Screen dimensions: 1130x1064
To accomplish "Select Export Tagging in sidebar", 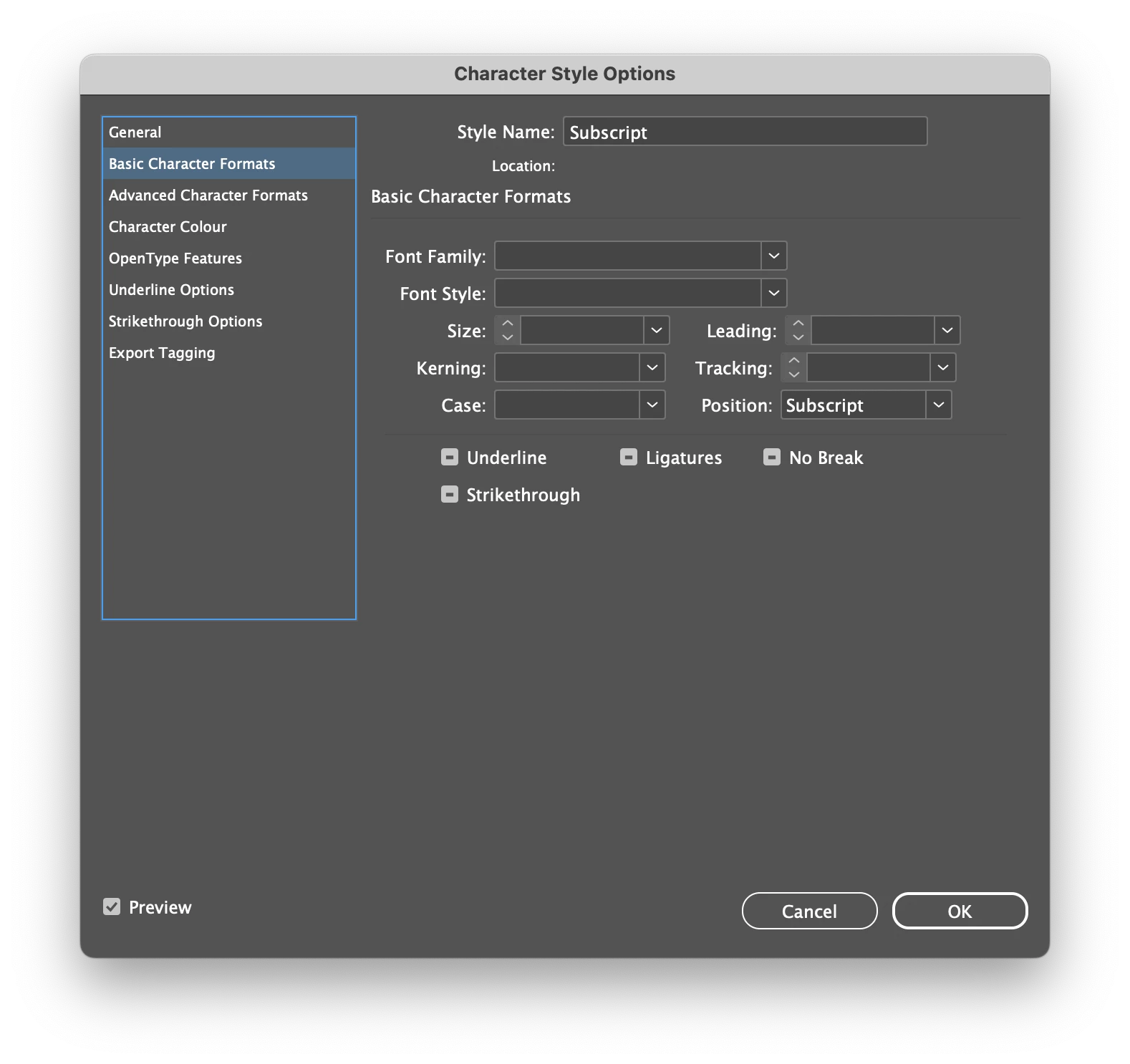I will [x=229, y=353].
